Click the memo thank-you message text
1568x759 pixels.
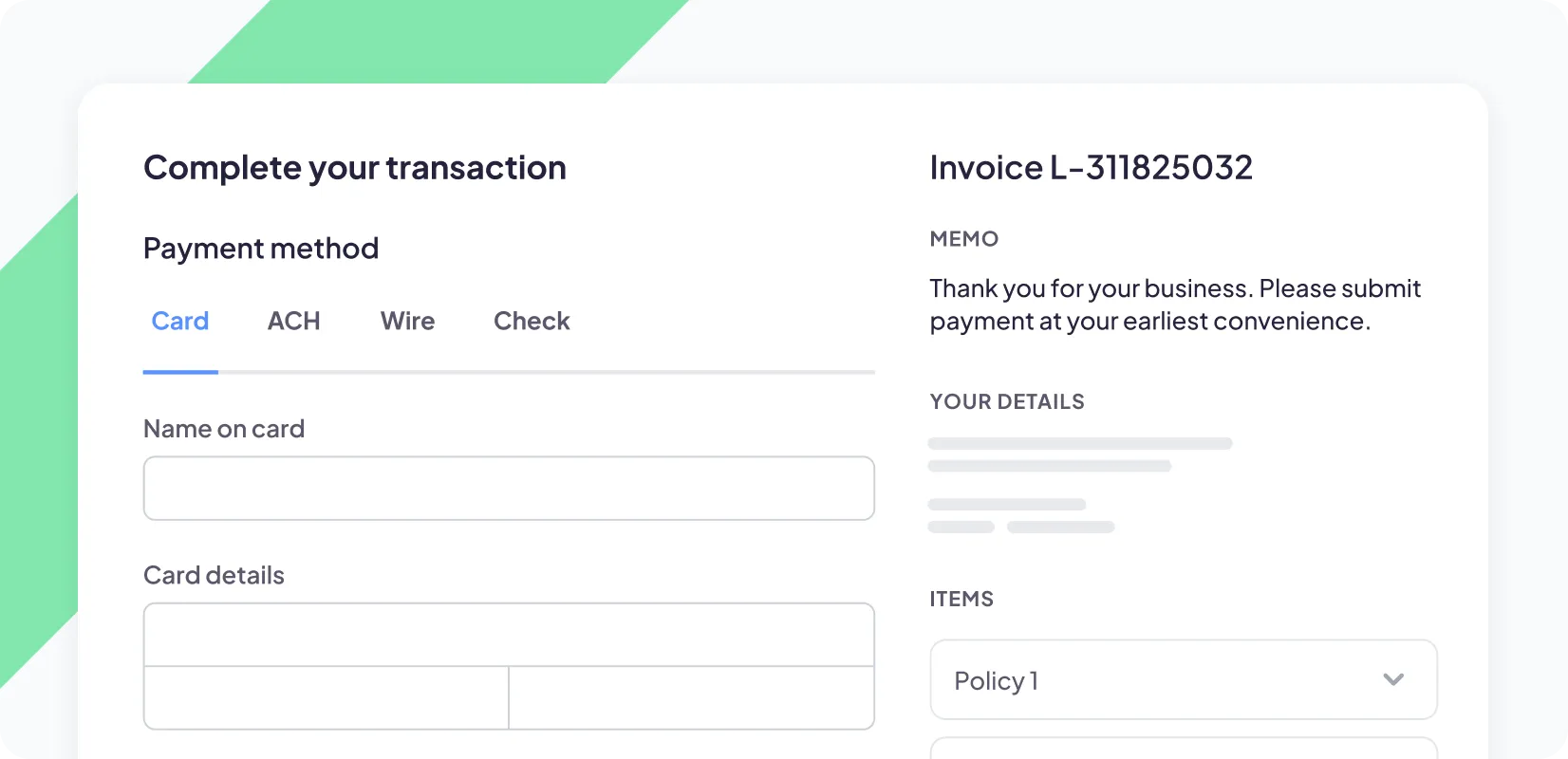point(1174,305)
